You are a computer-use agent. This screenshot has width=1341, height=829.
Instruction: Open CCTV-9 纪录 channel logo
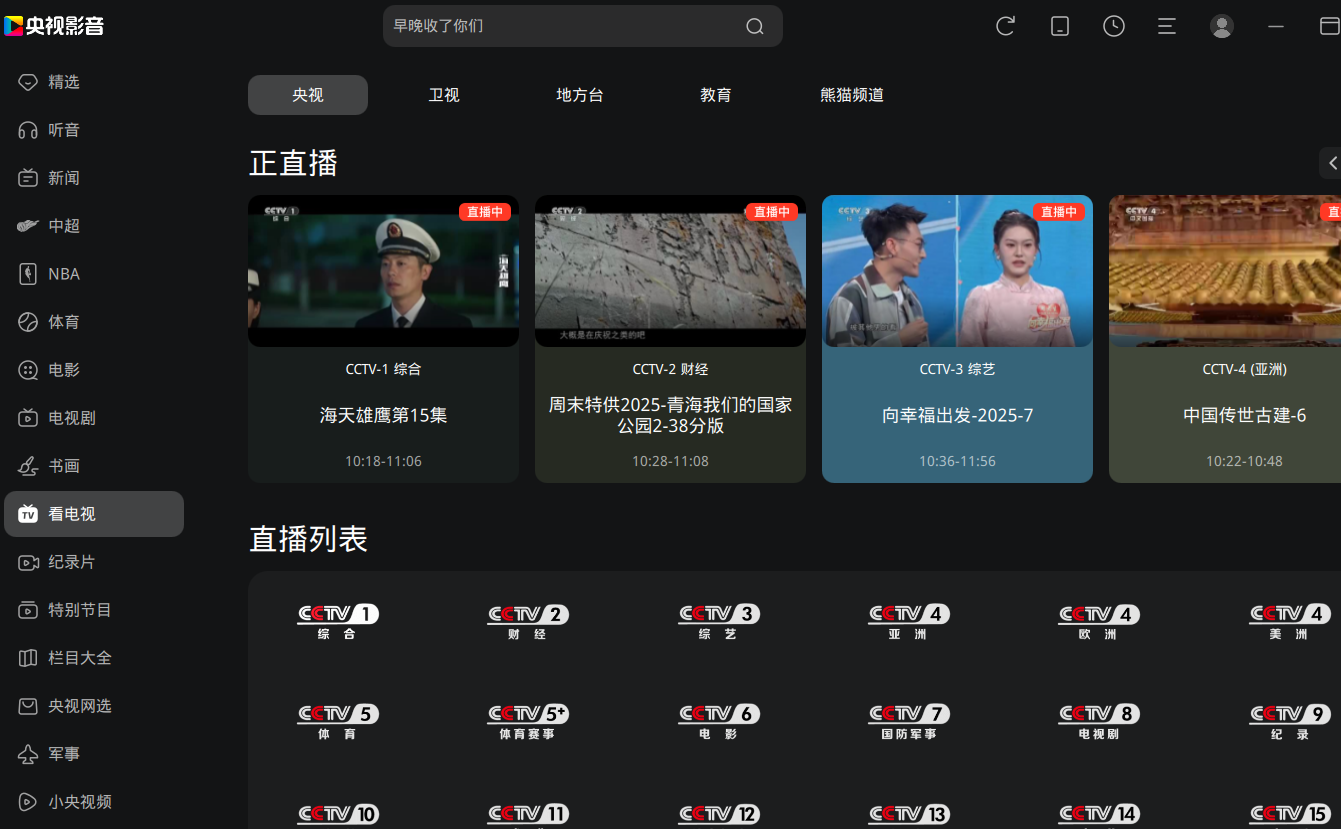click(x=1290, y=721)
